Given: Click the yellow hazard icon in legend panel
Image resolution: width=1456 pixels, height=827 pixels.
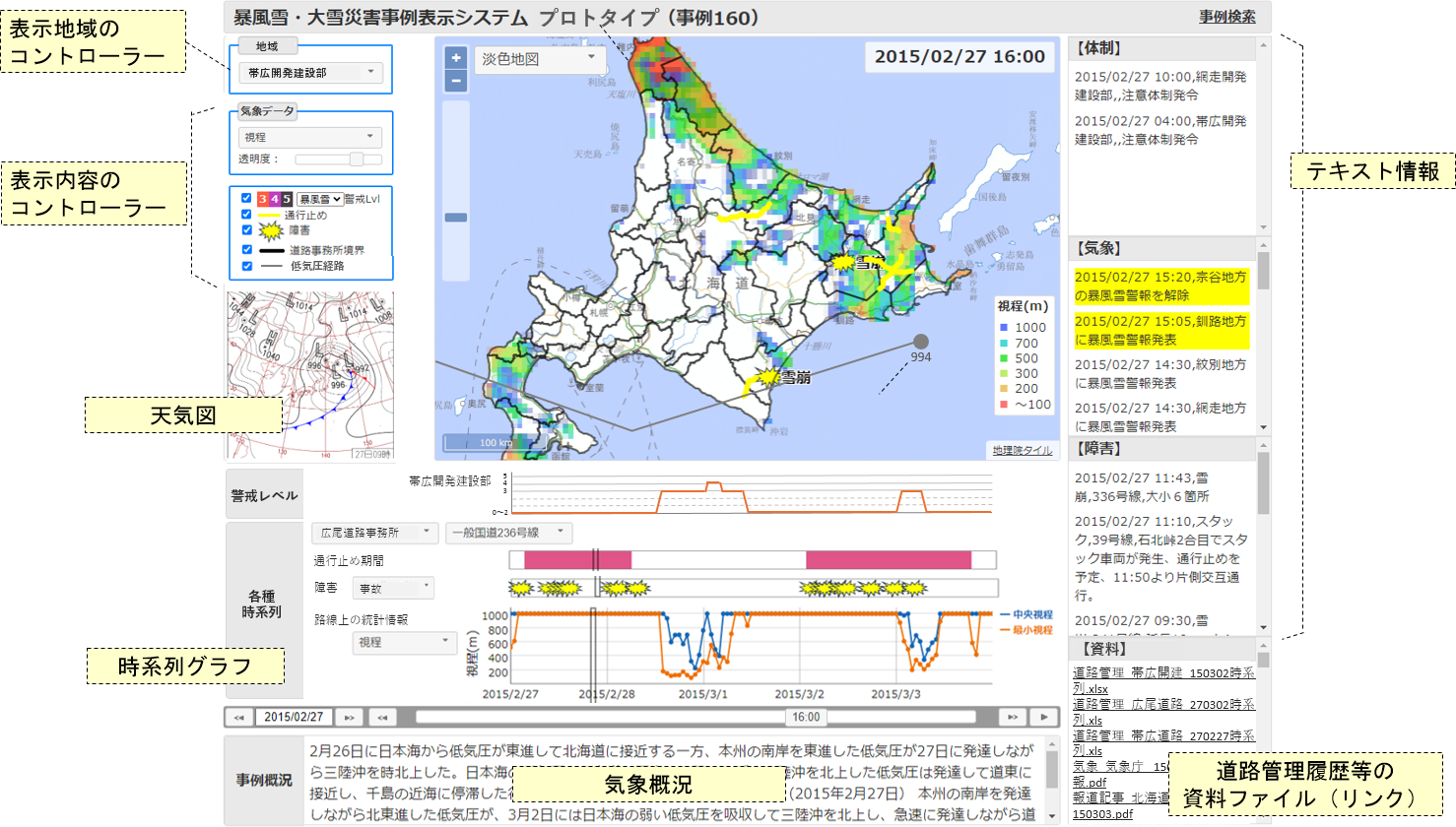Looking at the screenshot, I should (270, 230).
